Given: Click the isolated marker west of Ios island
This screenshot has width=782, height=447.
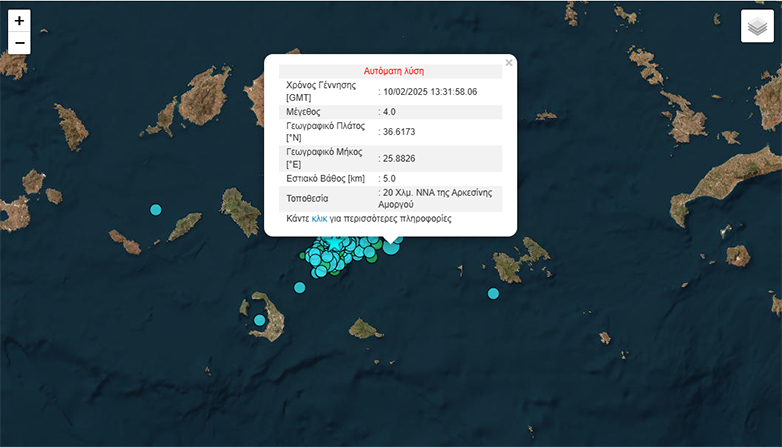Looking at the screenshot, I should [x=155, y=209].
